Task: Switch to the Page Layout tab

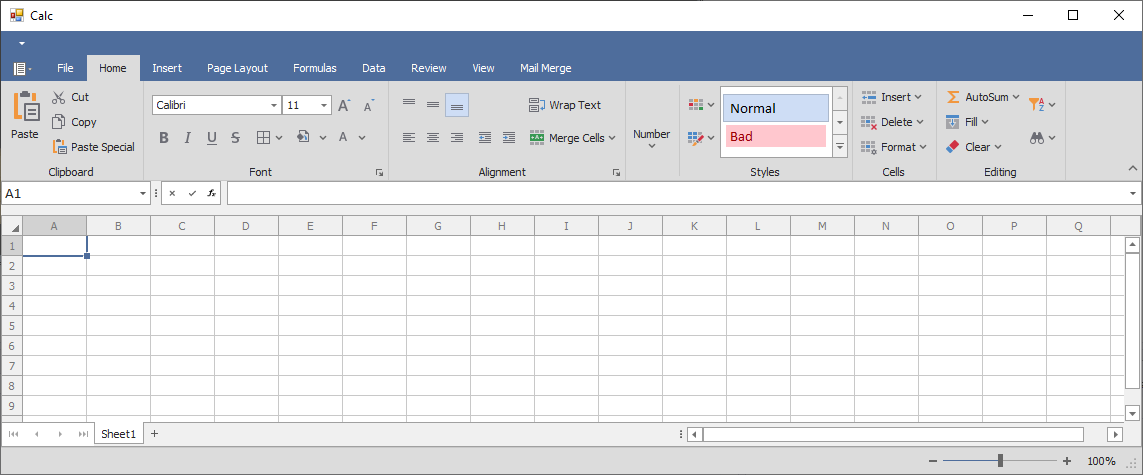Action: [238, 68]
